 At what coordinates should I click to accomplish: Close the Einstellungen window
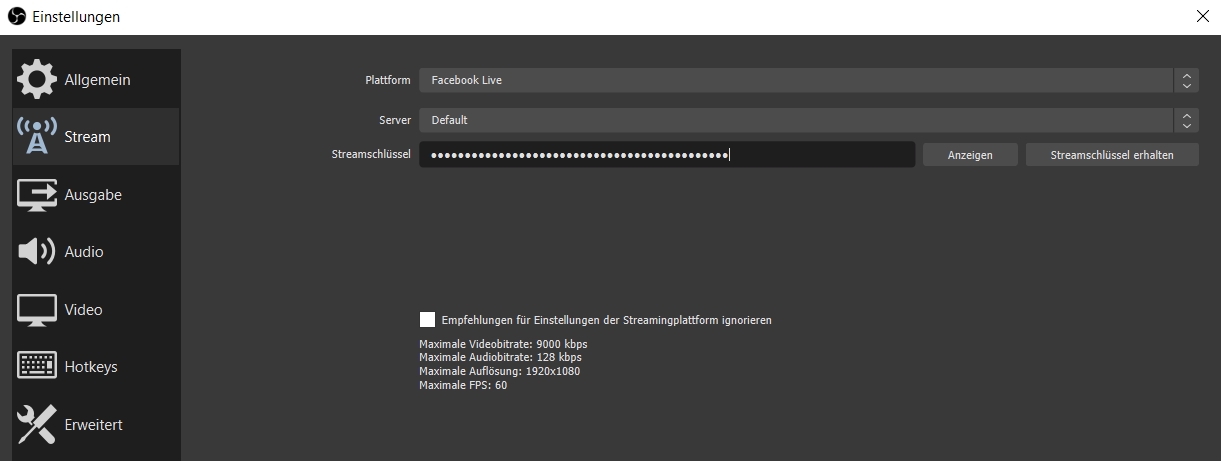[x=1202, y=16]
